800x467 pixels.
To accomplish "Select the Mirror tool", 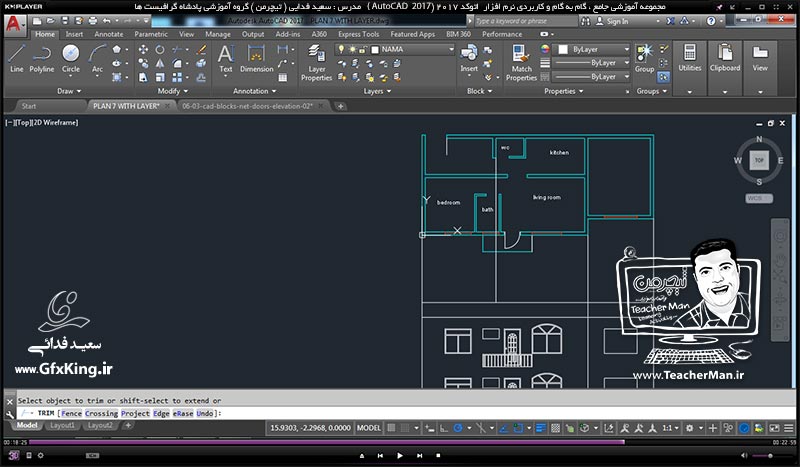I will [x=160, y=63].
